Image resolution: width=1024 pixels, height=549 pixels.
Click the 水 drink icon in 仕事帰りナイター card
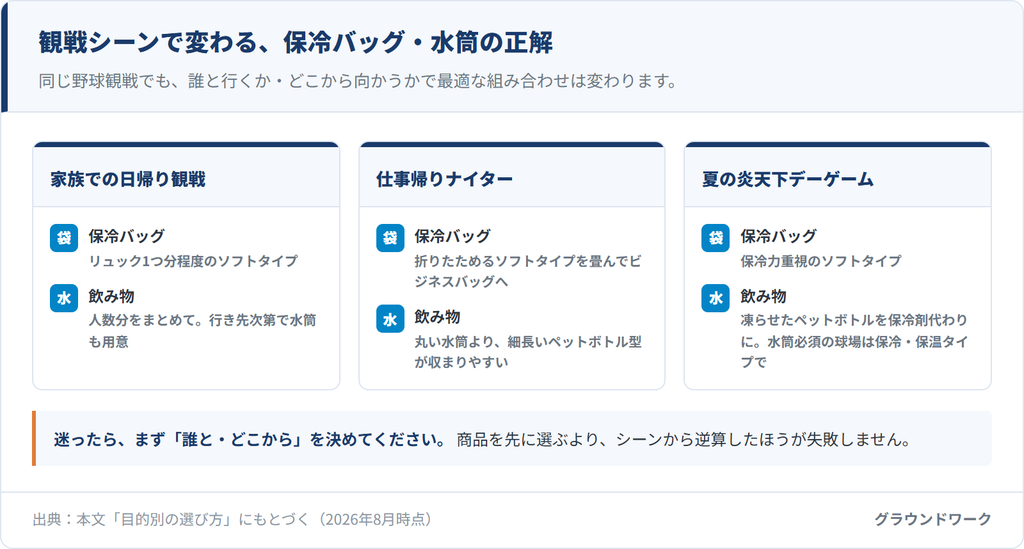(390, 319)
